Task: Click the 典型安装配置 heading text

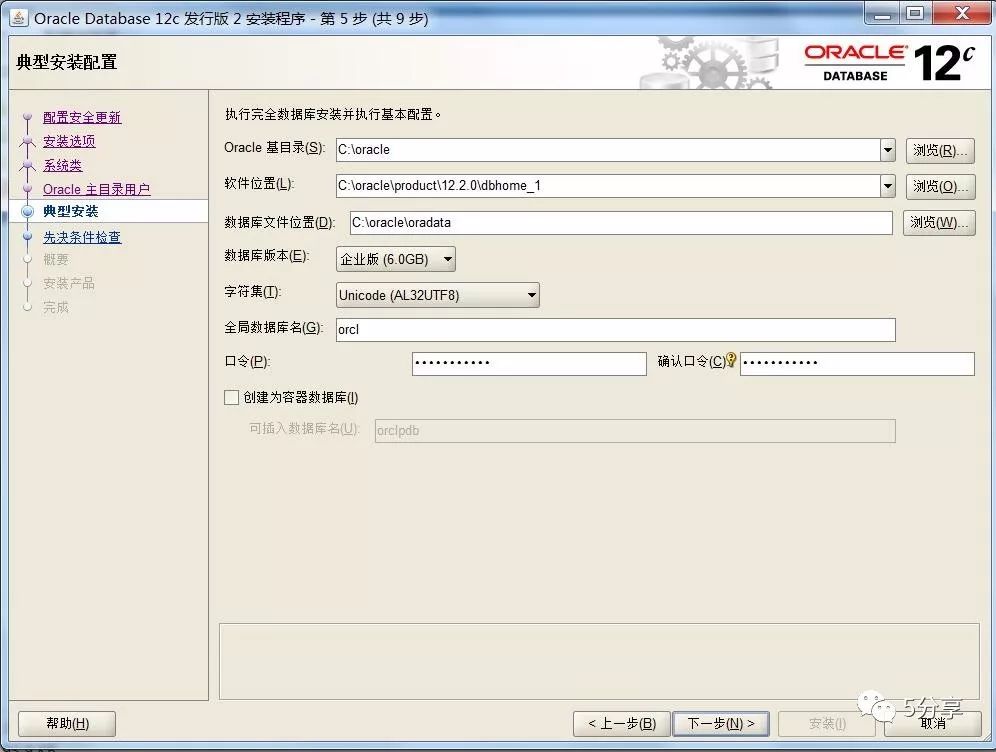Action: 67,62
